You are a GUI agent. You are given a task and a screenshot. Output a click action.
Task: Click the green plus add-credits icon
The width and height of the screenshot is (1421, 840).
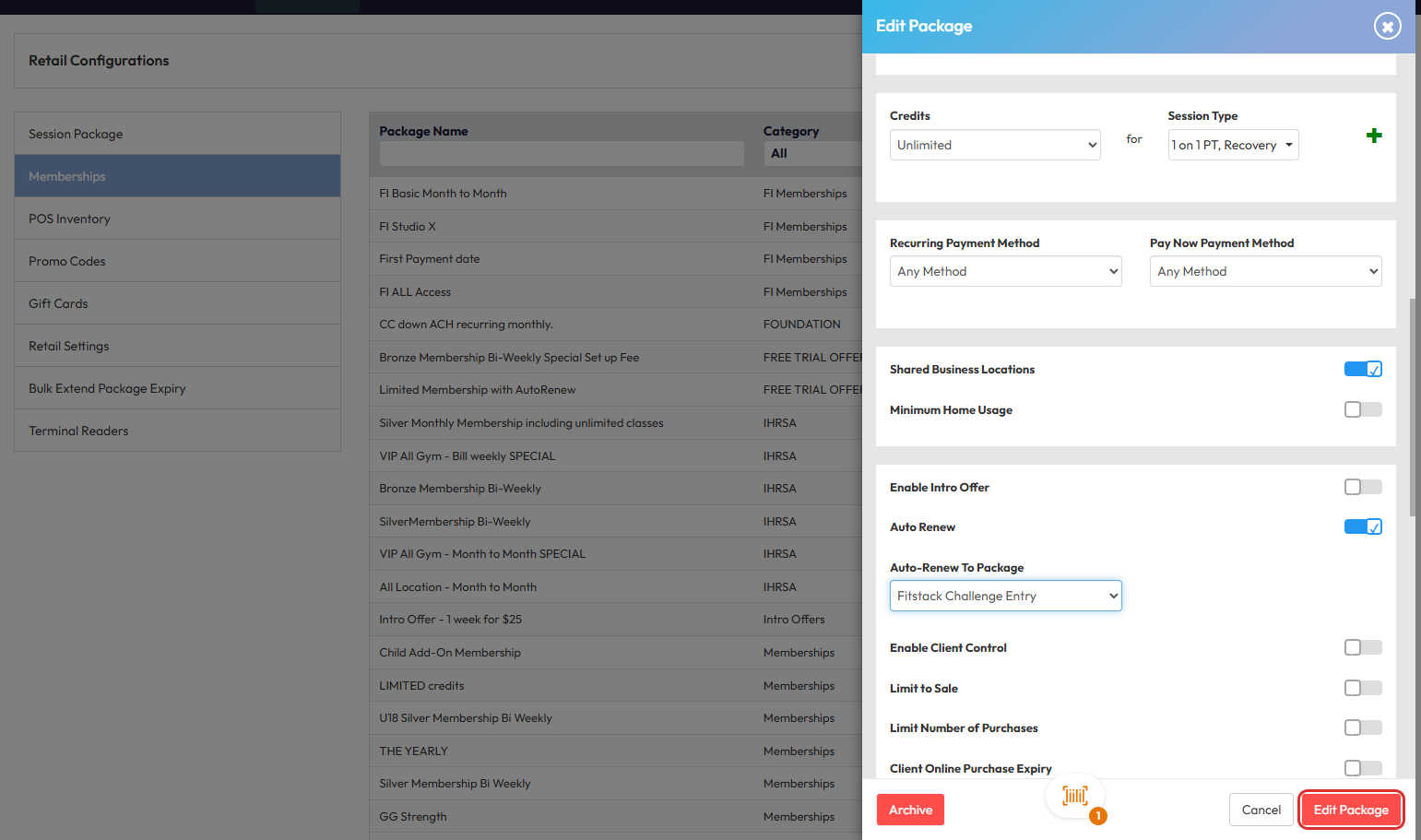1373,136
